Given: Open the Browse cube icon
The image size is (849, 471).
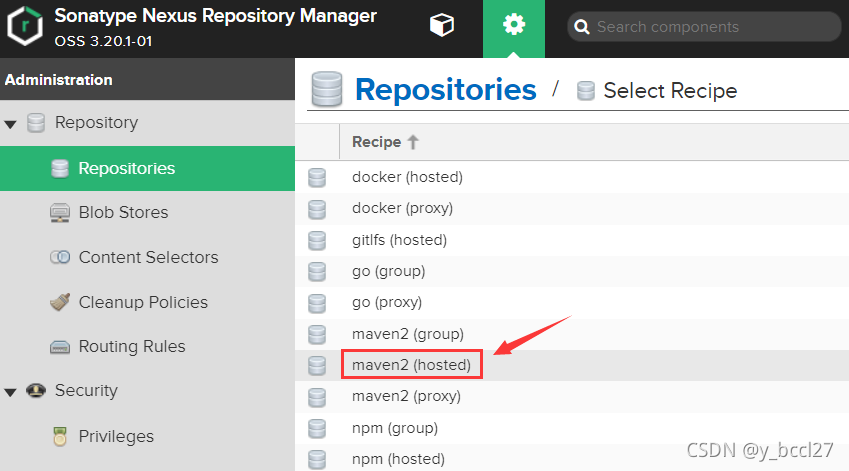Looking at the screenshot, I should click(441, 25).
